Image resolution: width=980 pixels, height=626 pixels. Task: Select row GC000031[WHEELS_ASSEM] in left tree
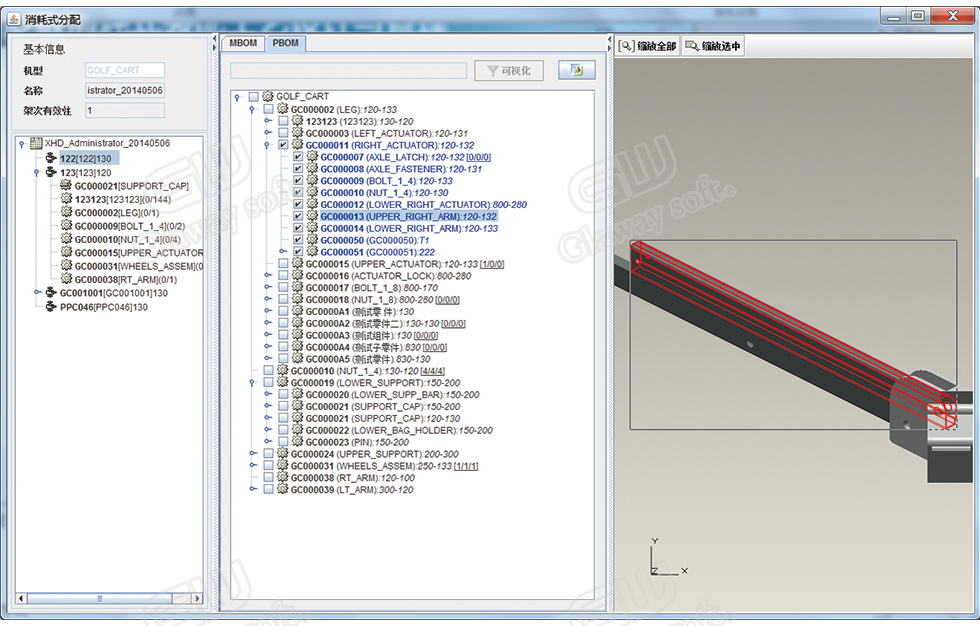(x=139, y=266)
